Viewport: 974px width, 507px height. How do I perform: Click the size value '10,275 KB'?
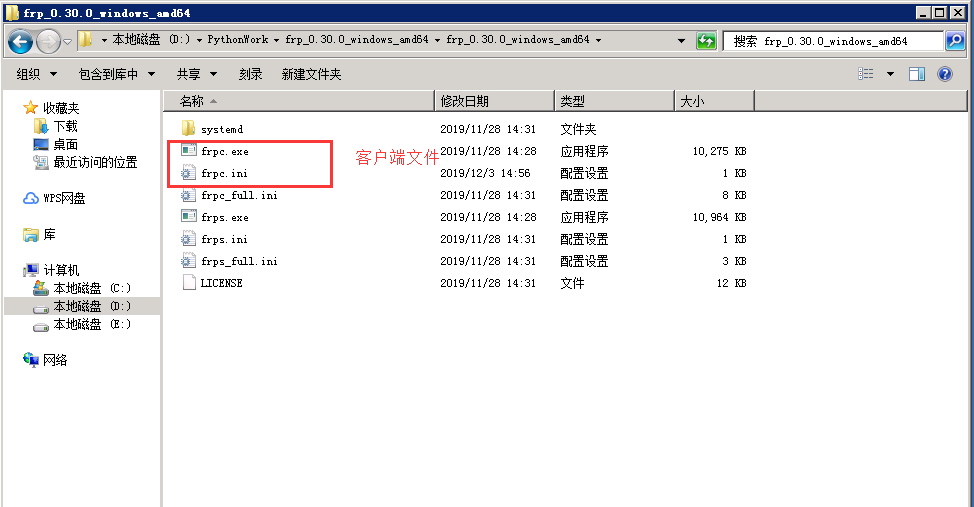719,151
